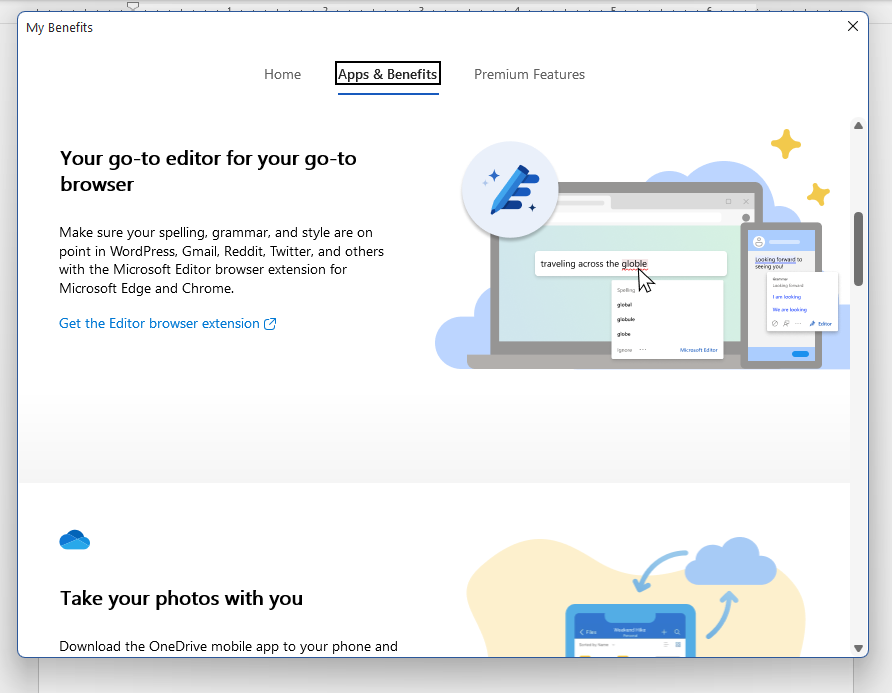Open the Get the Editor browser extension link
Image resolution: width=892 pixels, height=693 pixels.
[x=168, y=323]
